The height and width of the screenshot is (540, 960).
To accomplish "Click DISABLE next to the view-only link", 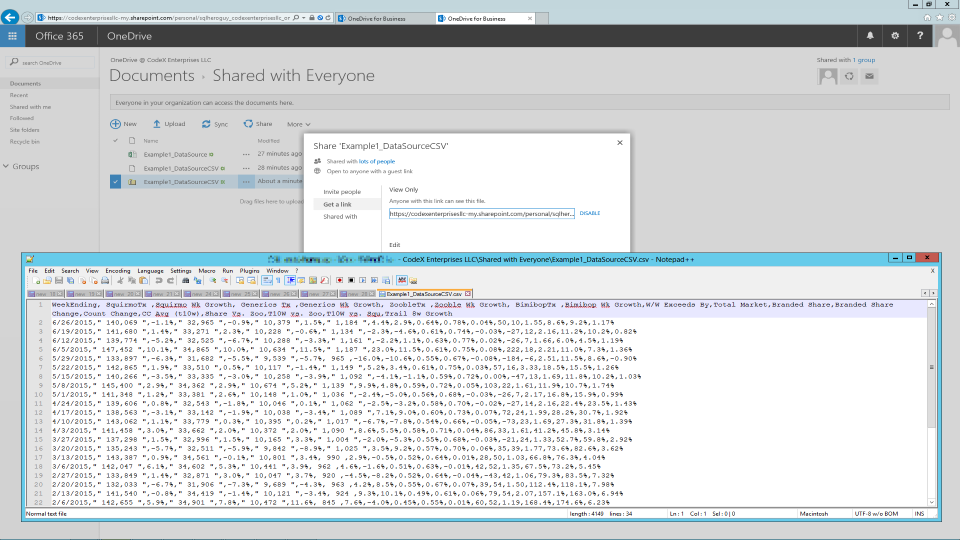I will [590, 213].
